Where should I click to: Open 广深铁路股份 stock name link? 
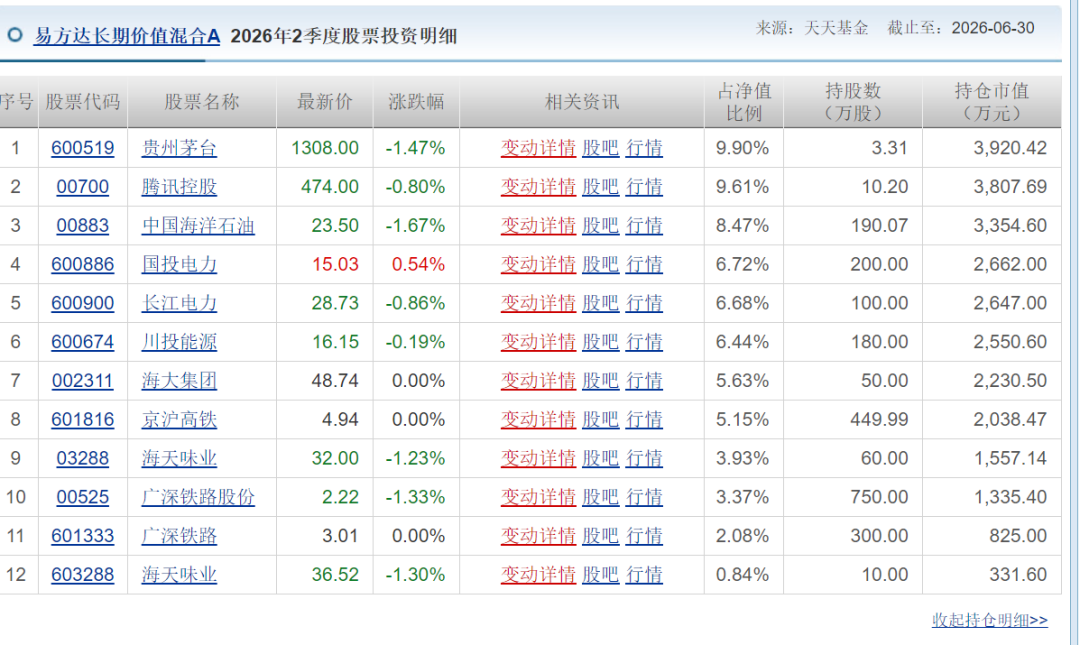[198, 497]
